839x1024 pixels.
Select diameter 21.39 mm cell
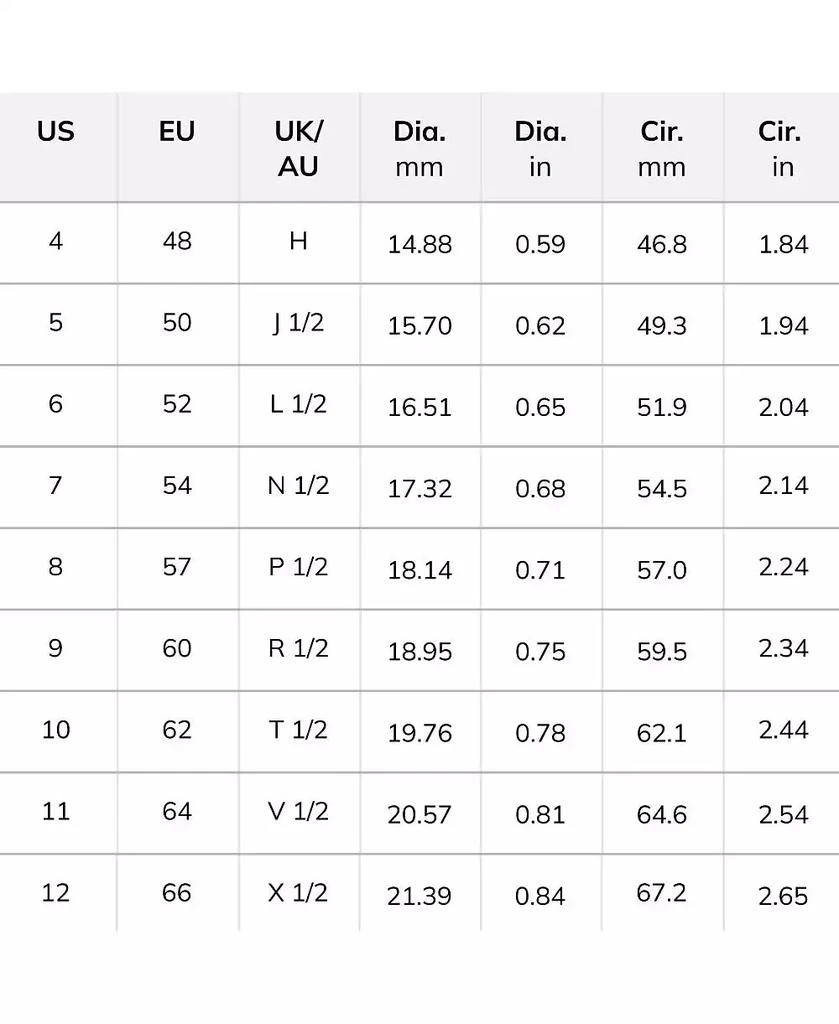click(x=419, y=896)
